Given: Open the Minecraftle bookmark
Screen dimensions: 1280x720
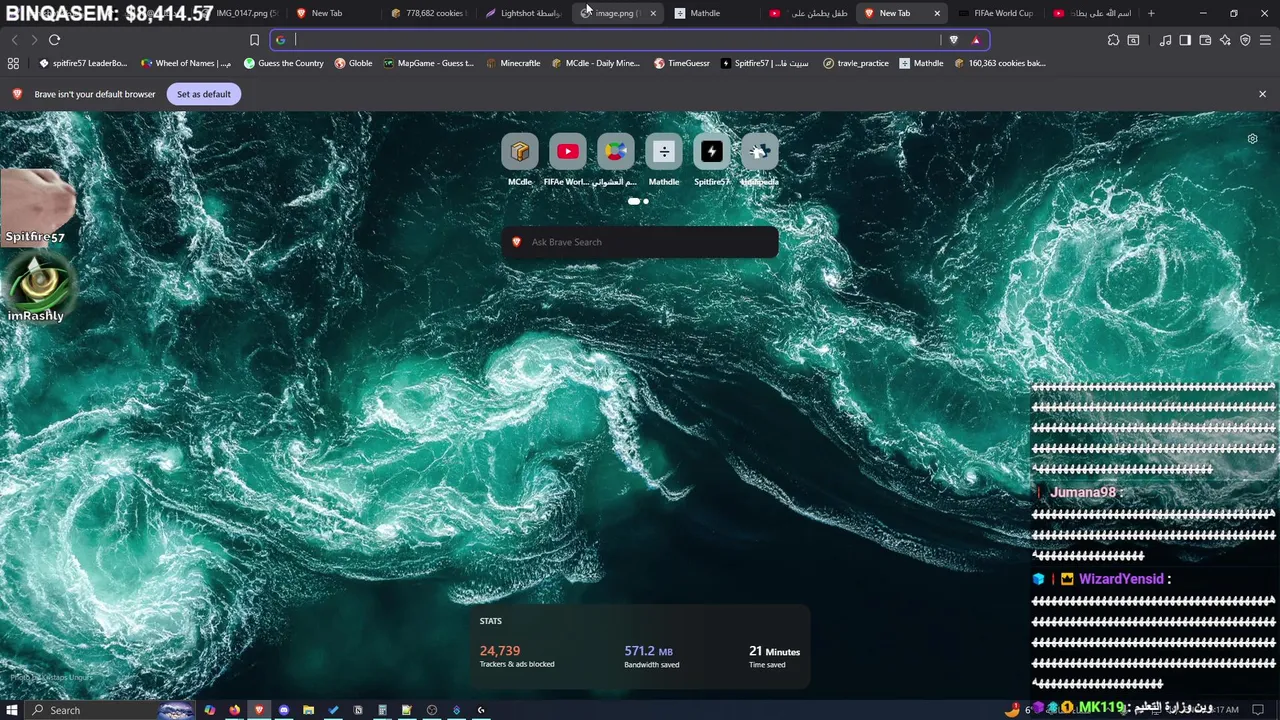Looking at the screenshot, I should [513, 63].
